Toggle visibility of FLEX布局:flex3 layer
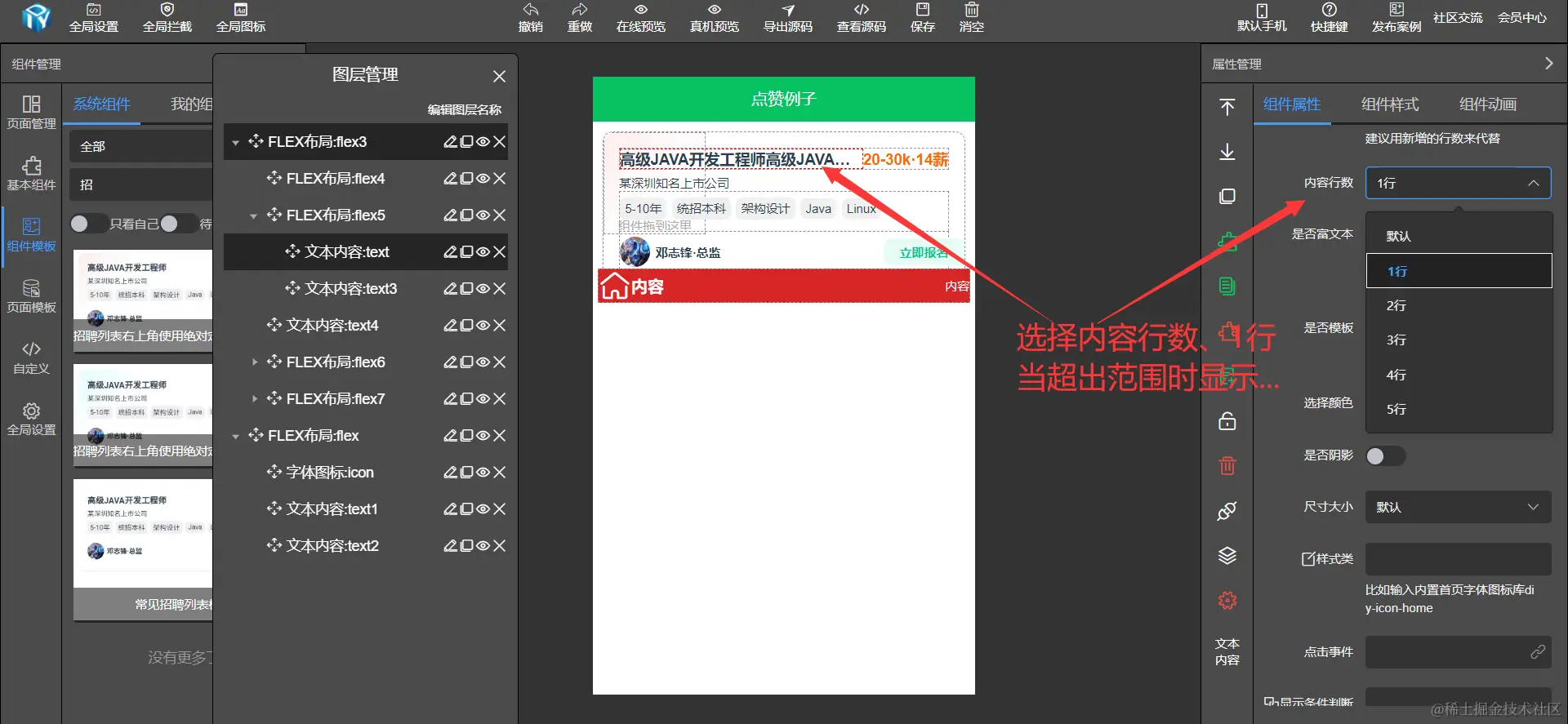 (483, 141)
